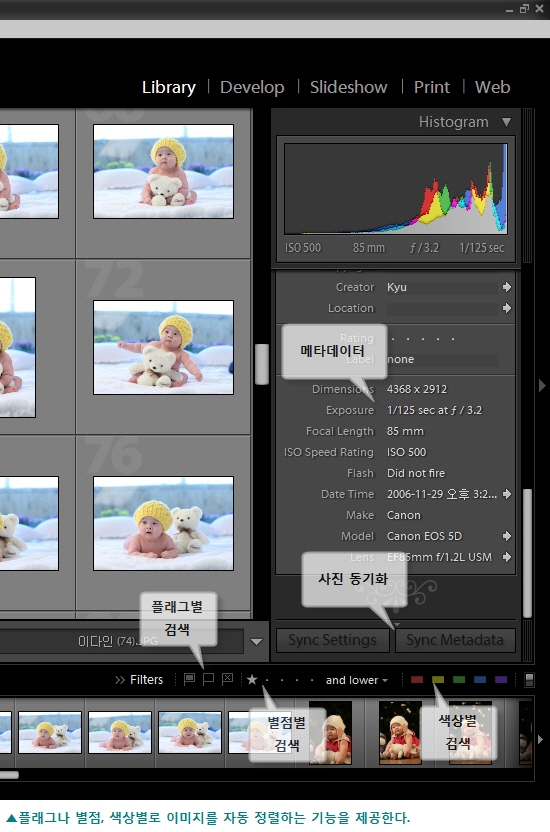550x832 pixels.
Task: Collapse the right panel side arrow
Action: (542, 385)
